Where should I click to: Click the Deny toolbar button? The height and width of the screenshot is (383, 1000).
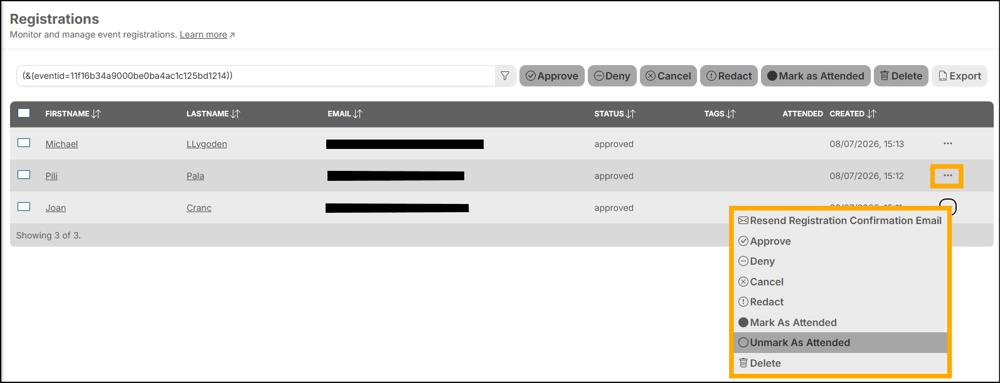[612, 76]
